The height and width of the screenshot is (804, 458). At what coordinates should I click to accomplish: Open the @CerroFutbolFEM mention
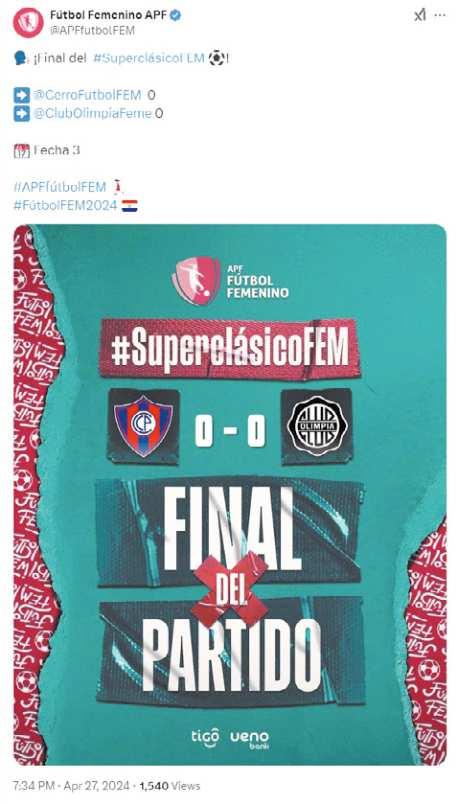pyautogui.click(x=87, y=95)
